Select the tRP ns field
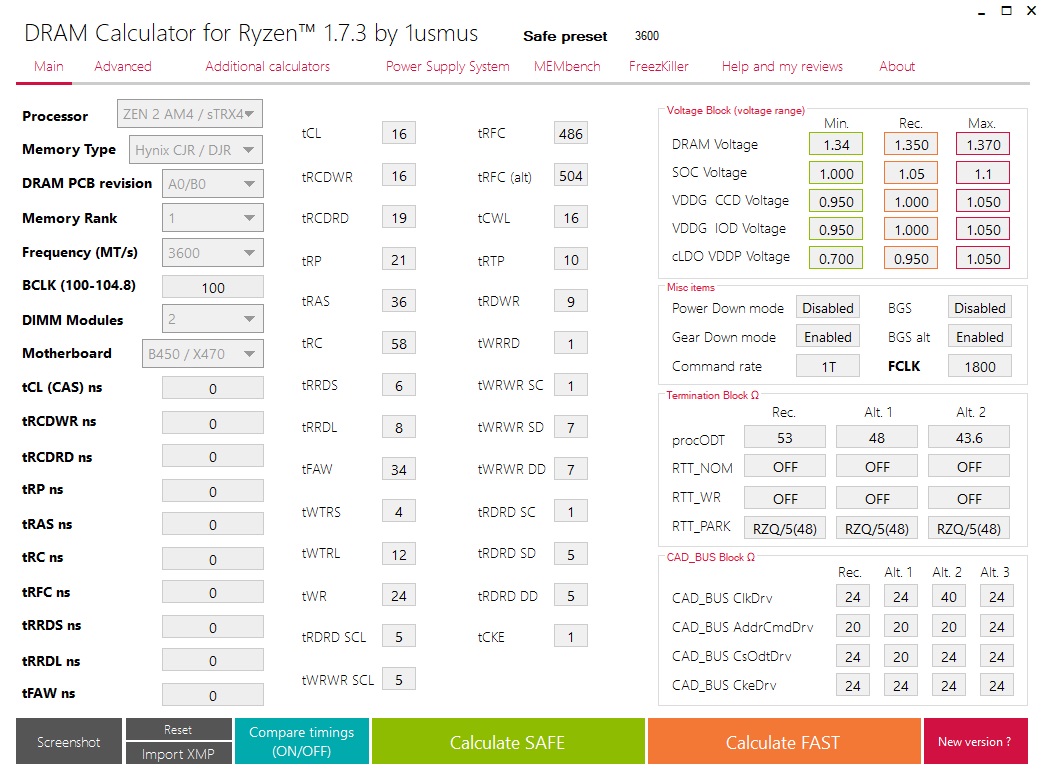Viewport: 1049px width, 781px height. (213, 491)
